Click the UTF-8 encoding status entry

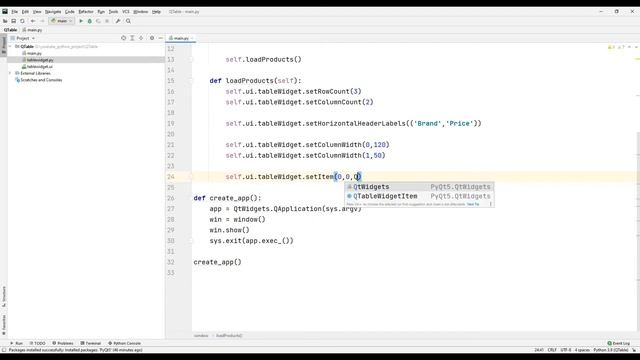566,350
